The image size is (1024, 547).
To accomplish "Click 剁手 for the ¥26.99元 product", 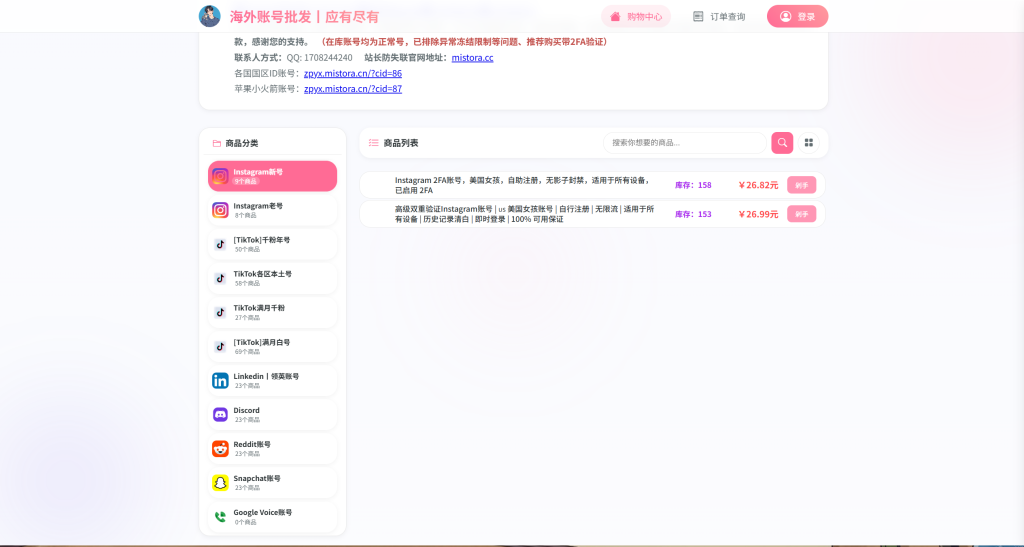I will tap(801, 214).
